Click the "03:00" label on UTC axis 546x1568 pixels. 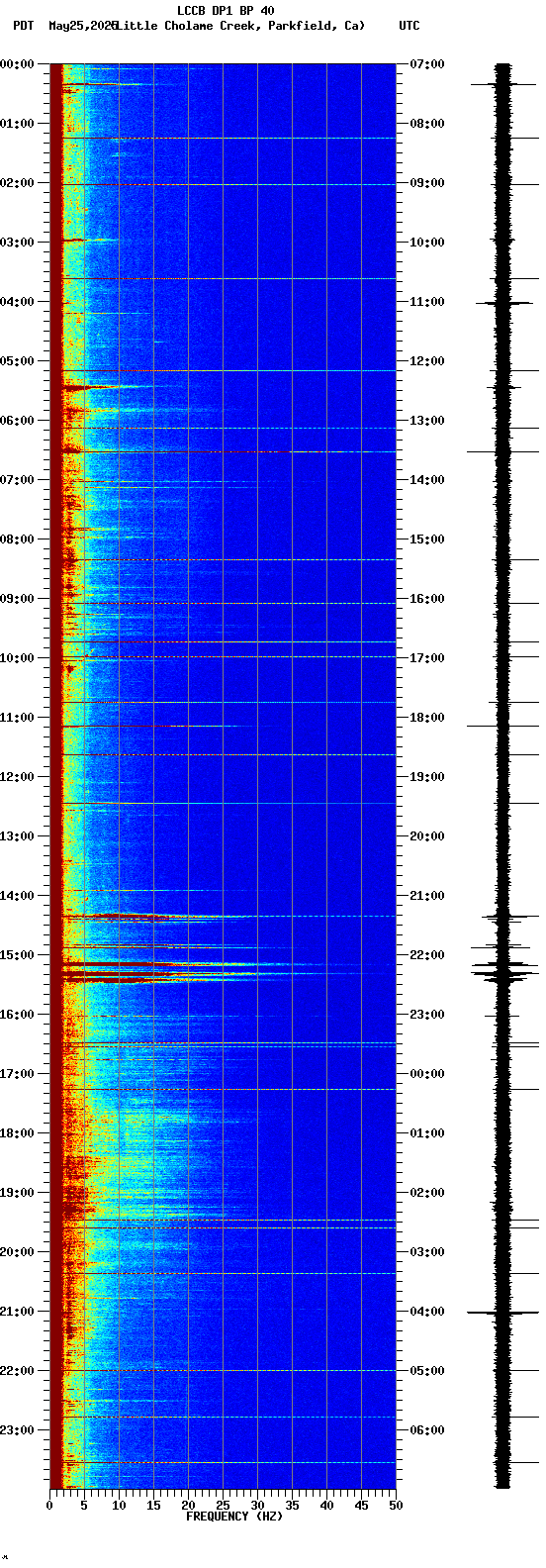coord(427,1252)
